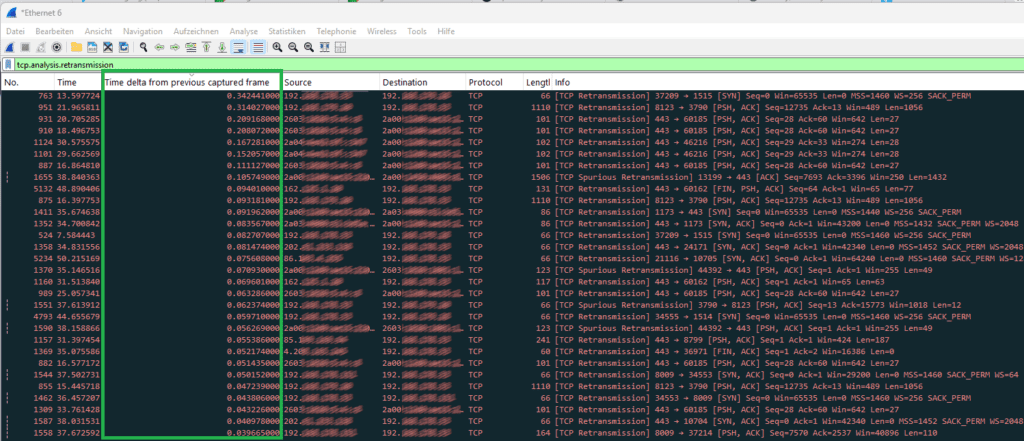Open the Aufzeichnen menu
This screenshot has height=441, width=1024.
tap(196, 31)
